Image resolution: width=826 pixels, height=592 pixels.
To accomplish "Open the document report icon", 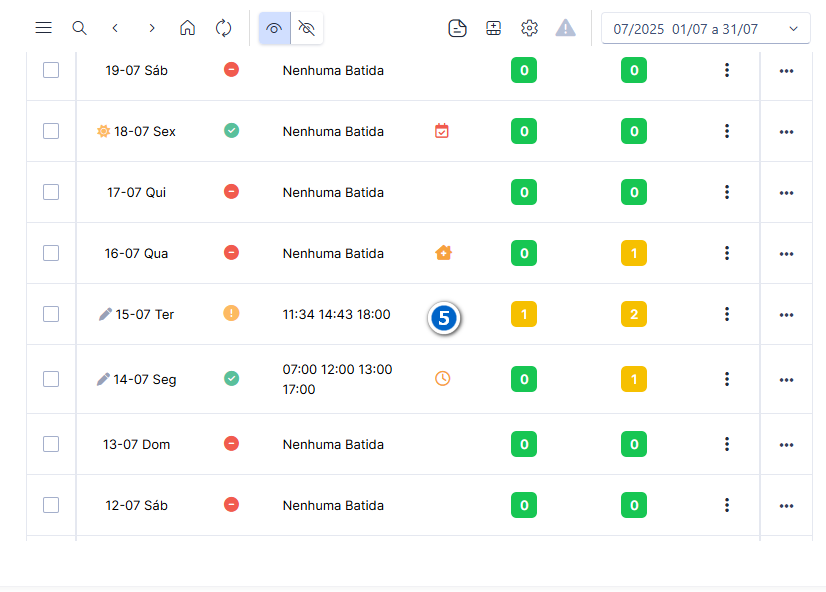I will (x=457, y=28).
